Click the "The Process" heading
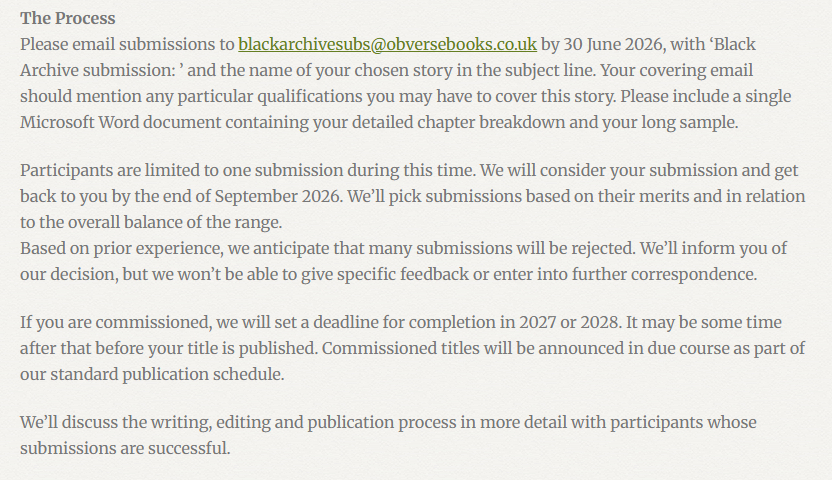832x480 pixels. coord(68,19)
